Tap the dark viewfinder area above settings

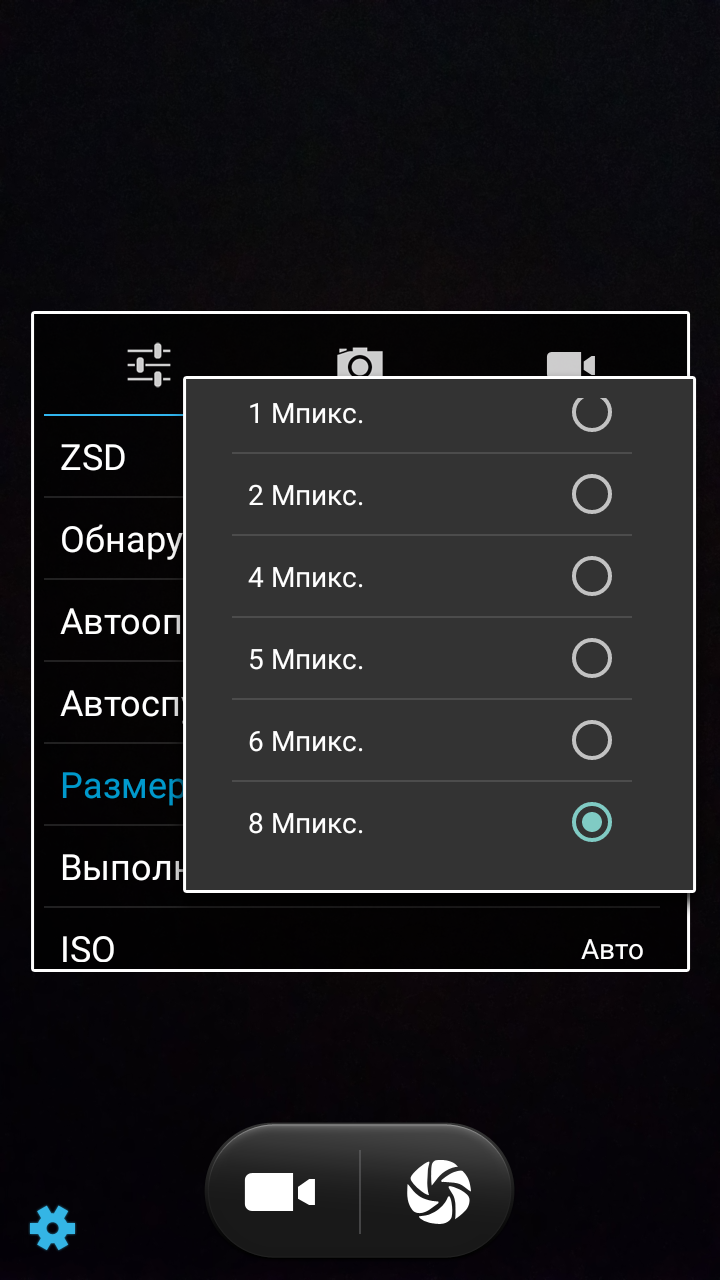click(360, 155)
